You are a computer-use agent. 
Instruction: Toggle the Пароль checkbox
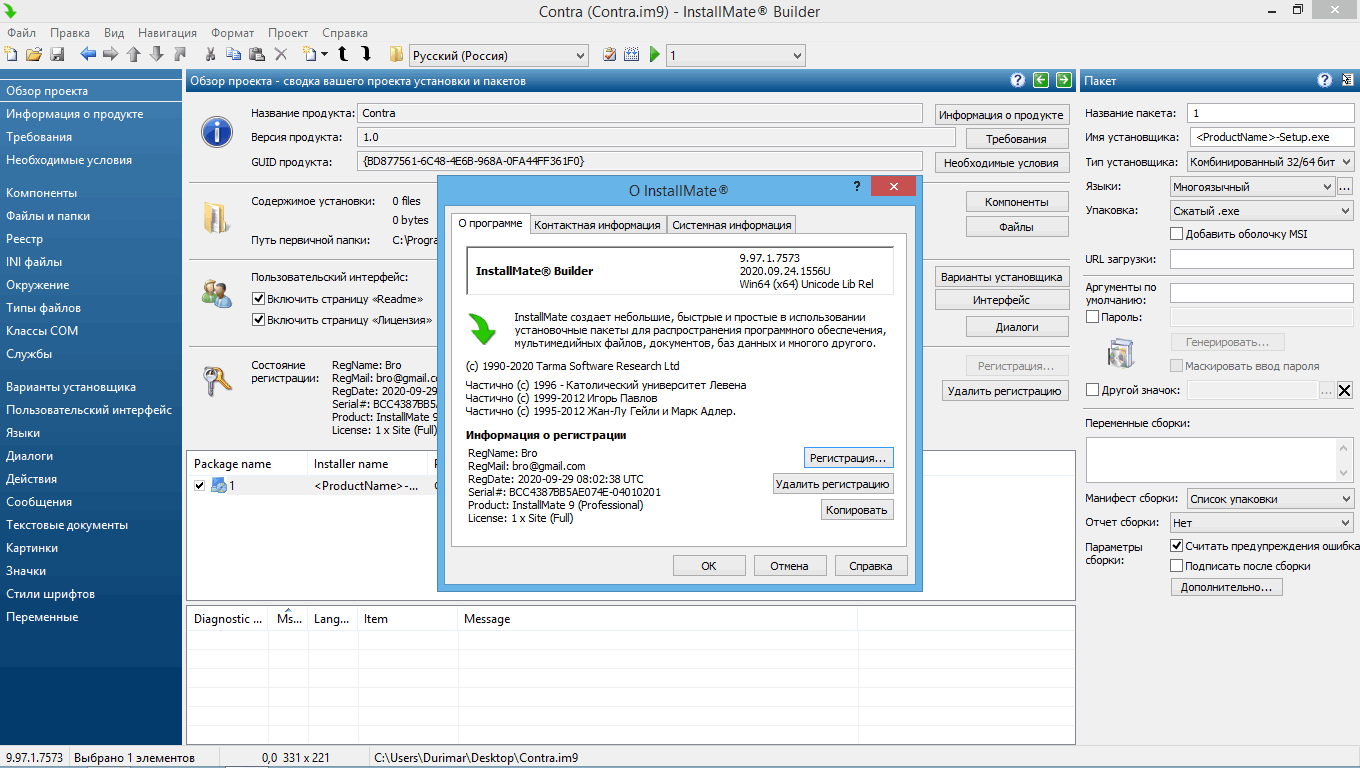[x=1092, y=317]
